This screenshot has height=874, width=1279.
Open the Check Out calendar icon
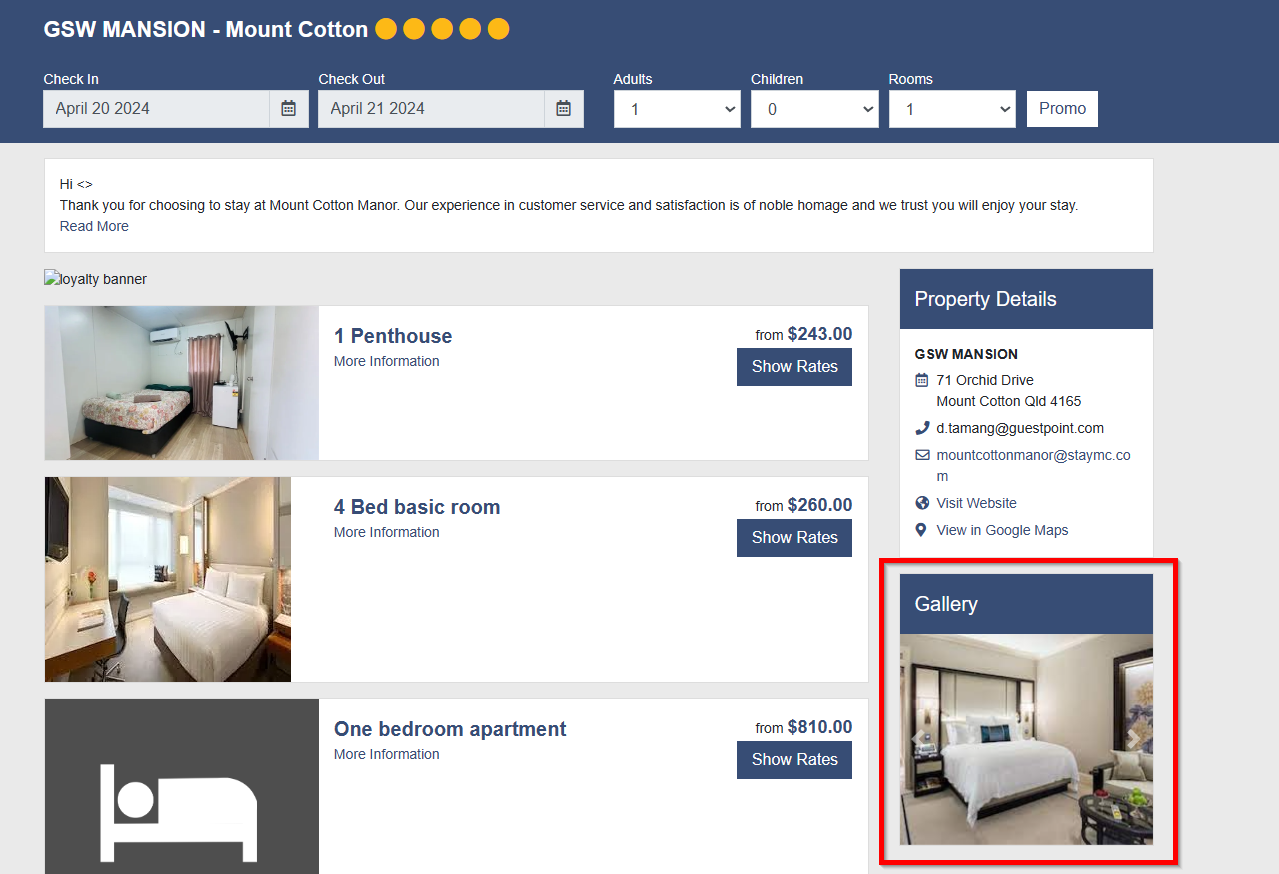coord(563,109)
